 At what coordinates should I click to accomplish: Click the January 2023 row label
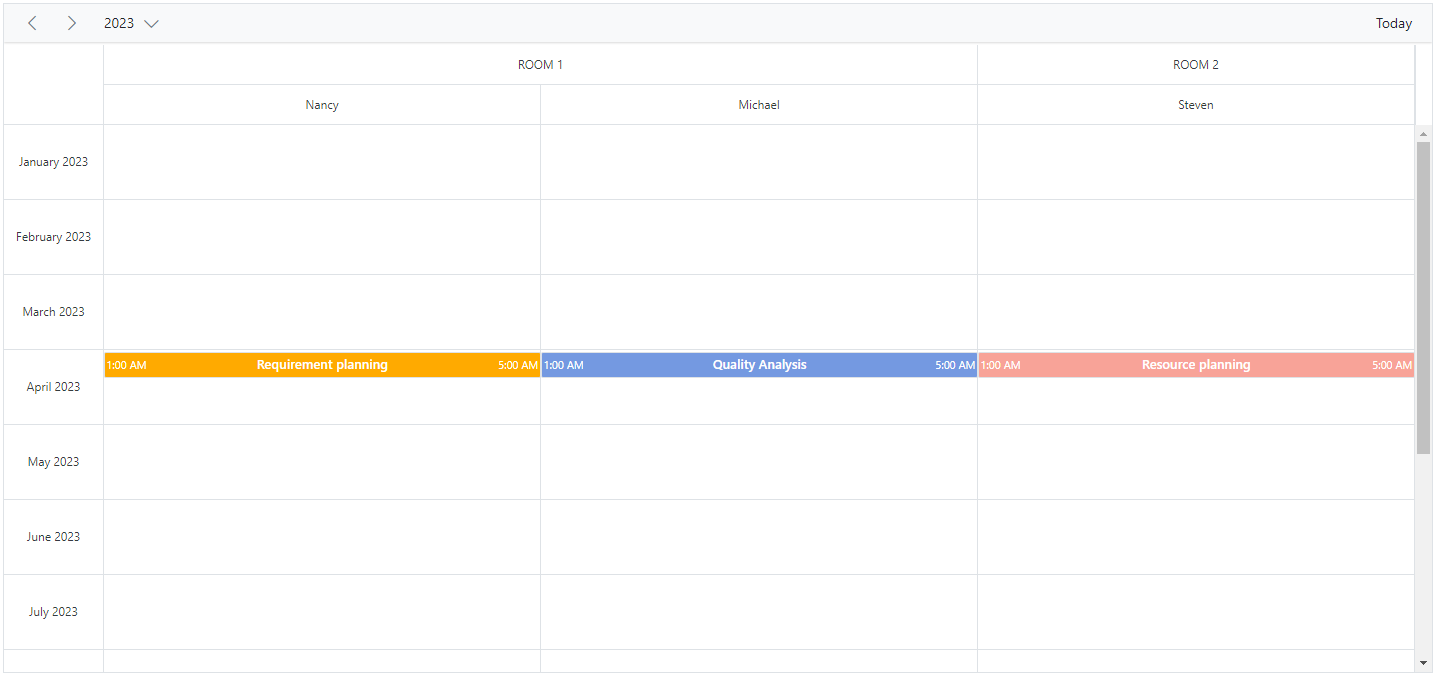click(x=53, y=162)
